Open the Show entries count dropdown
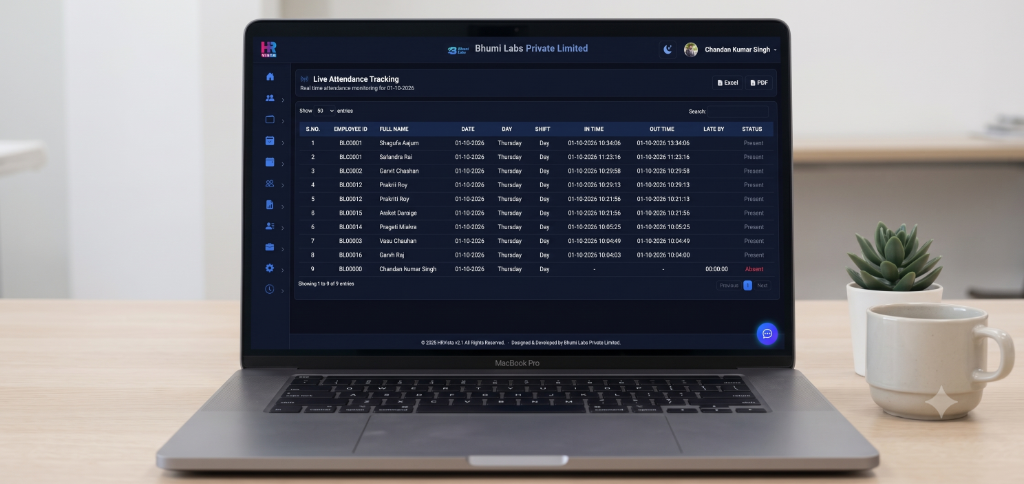The width and height of the screenshot is (1024, 484). 325,111
